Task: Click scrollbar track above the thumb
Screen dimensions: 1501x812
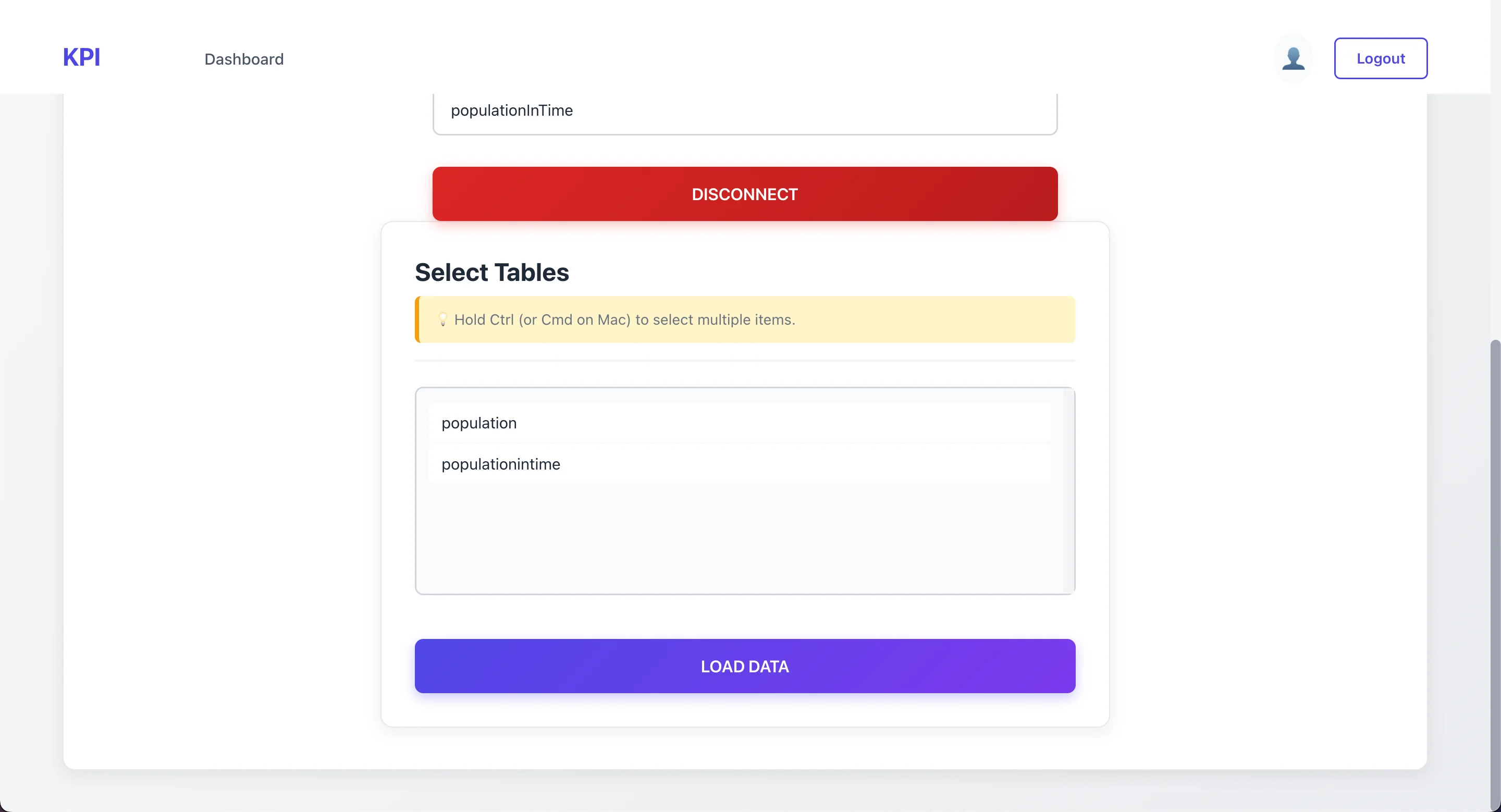Action: click(1495, 216)
